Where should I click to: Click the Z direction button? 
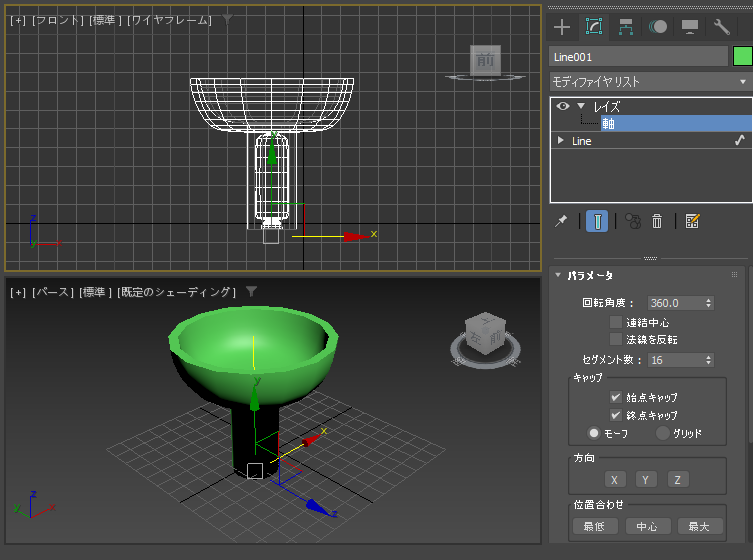pos(678,479)
